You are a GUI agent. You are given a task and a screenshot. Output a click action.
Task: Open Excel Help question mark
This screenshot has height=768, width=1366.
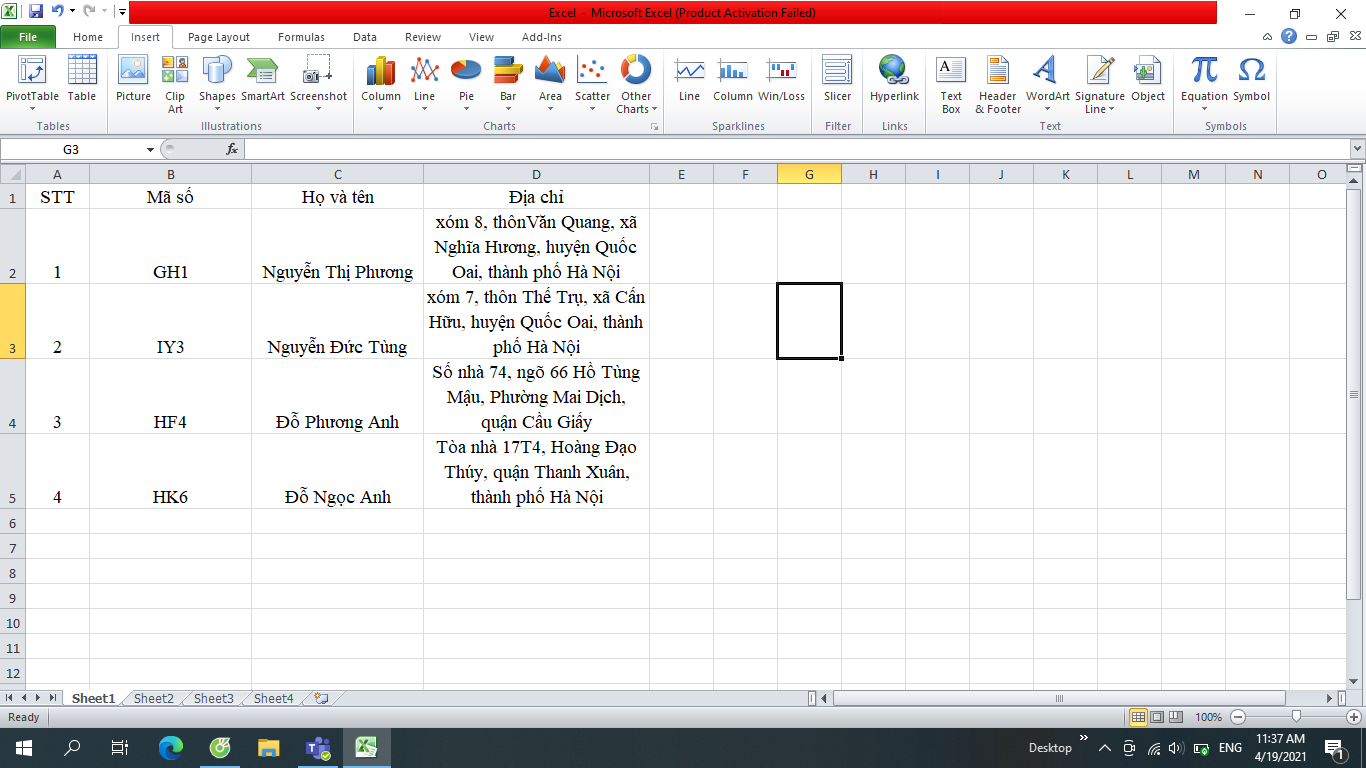pyautogui.click(x=1289, y=36)
